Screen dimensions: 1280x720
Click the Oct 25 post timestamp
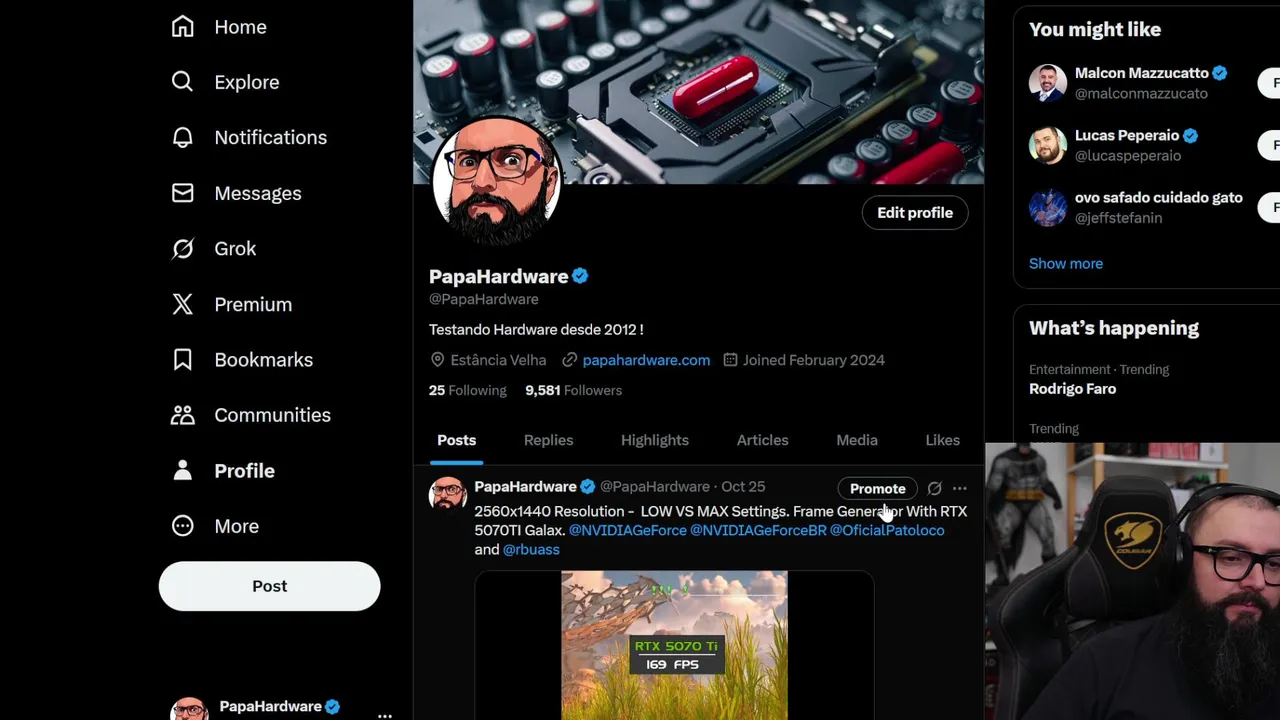click(743, 486)
